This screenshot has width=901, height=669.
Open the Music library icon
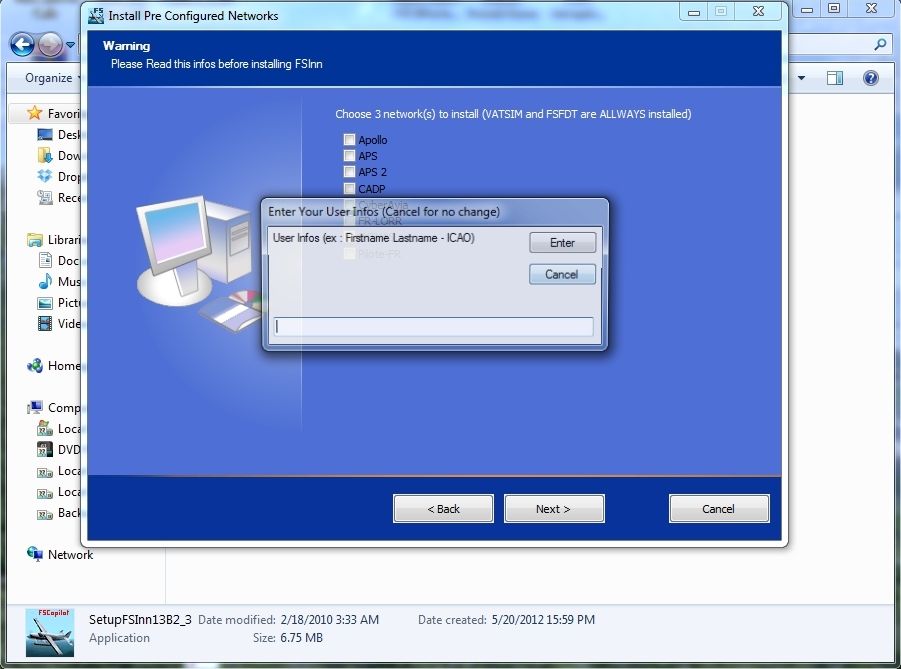(x=45, y=281)
